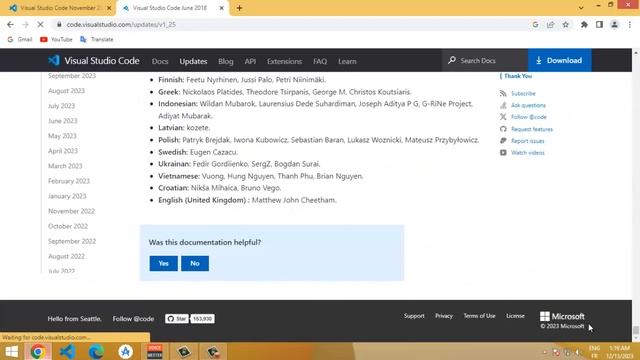Image resolution: width=640 pixels, height=360 pixels.
Task: Open the Terms of Use link
Action: [479, 316]
